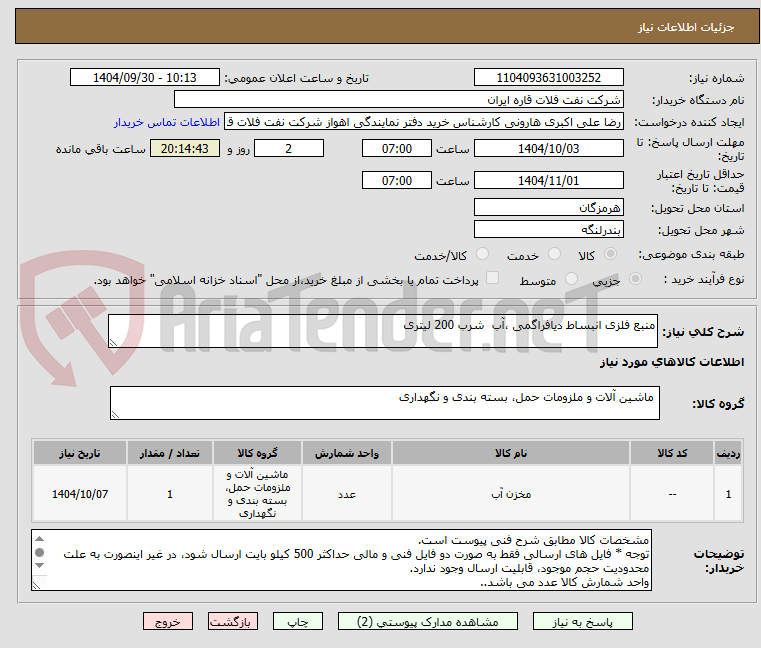The height and width of the screenshot is (648, 761).
Task: Select the متوسط purchase type radio
Action: (571, 279)
